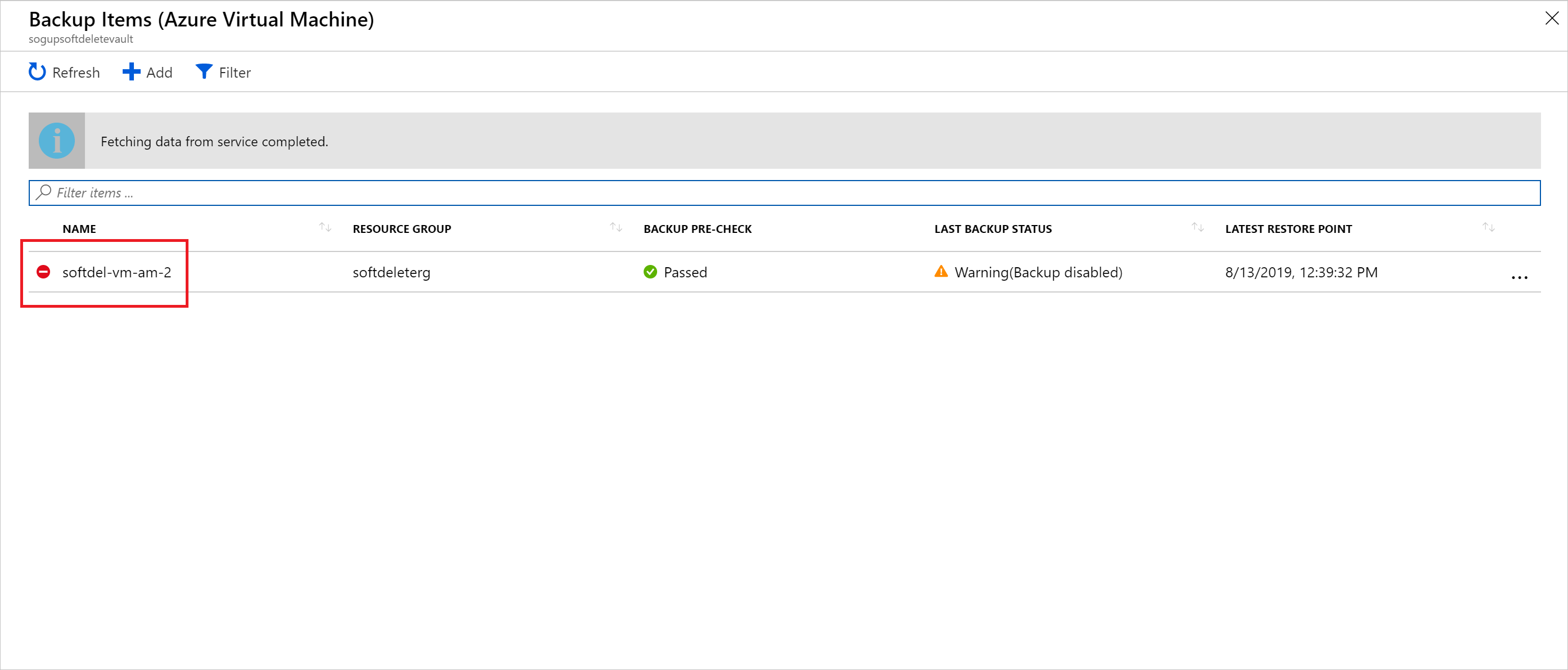Click the stop icon next to softdel-vm-am-2
The height and width of the screenshot is (670, 1568).
(x=45, y=271)
